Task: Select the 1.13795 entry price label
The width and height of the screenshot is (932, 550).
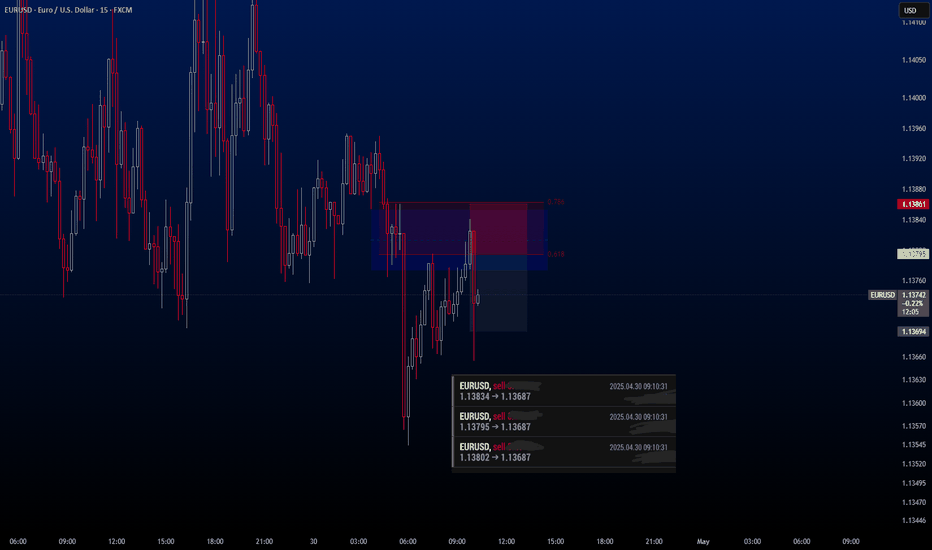Action: pos(912,254)
